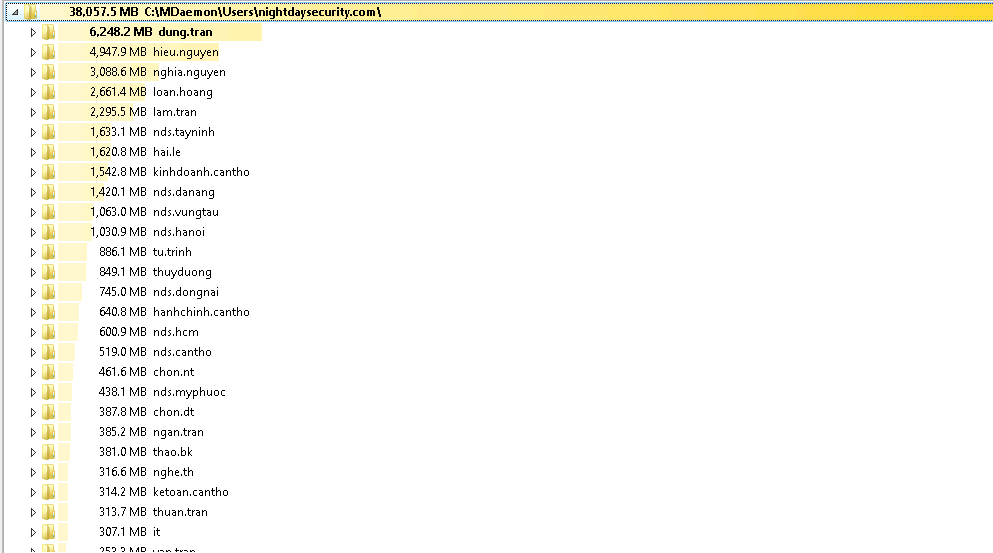Click the nds.dongnai folder icon
The image size is (993, 553).
[x=49, y=291]
